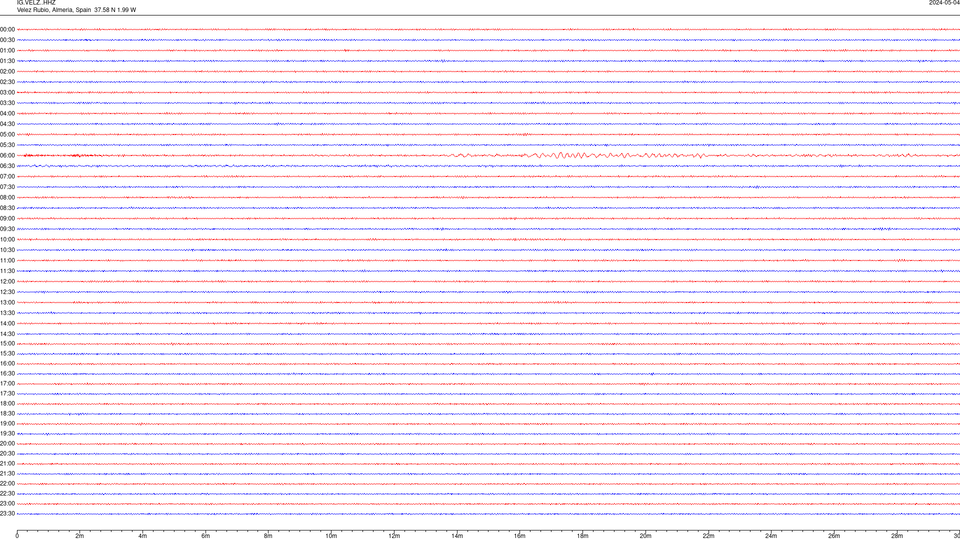Pick the 16:00 trace label

tap(7, 364)
